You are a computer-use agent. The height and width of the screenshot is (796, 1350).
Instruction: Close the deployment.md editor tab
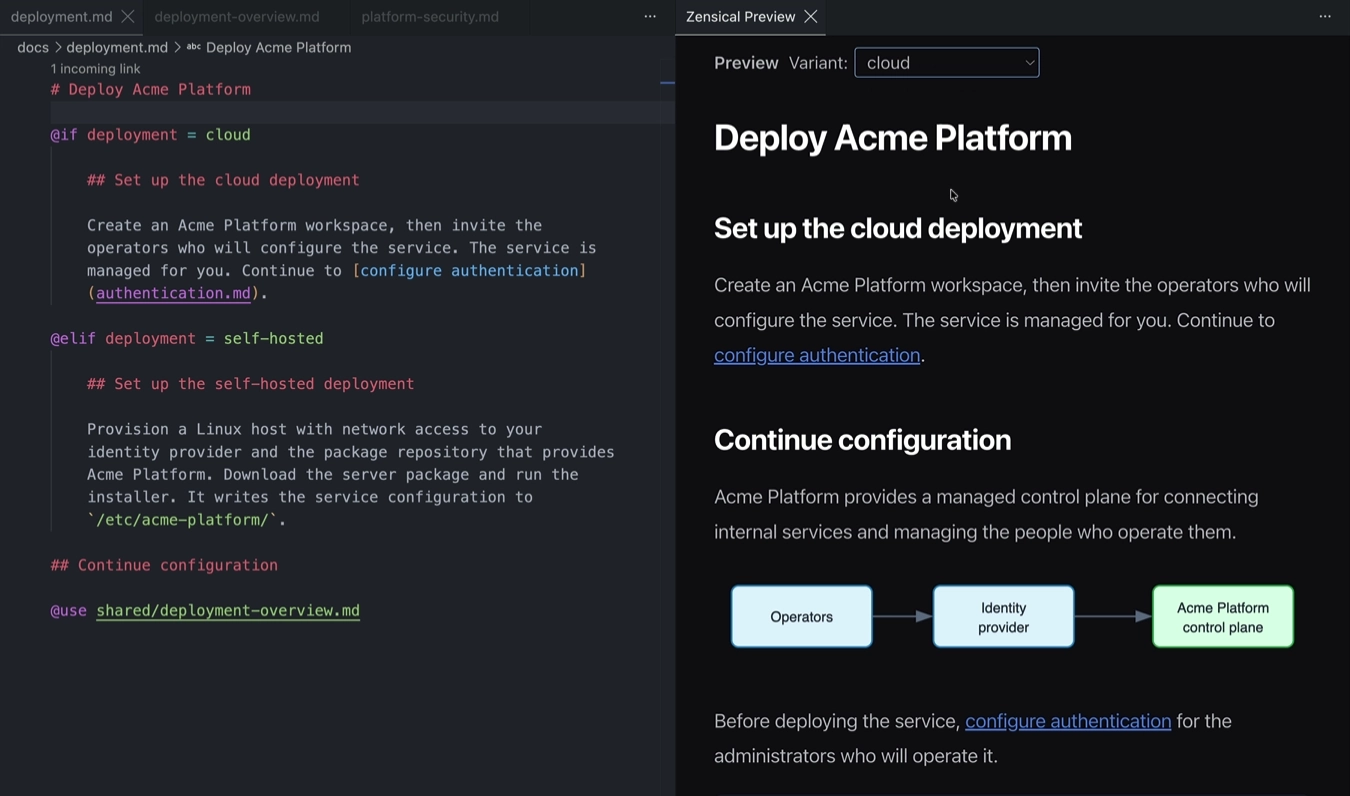point(127,17)
